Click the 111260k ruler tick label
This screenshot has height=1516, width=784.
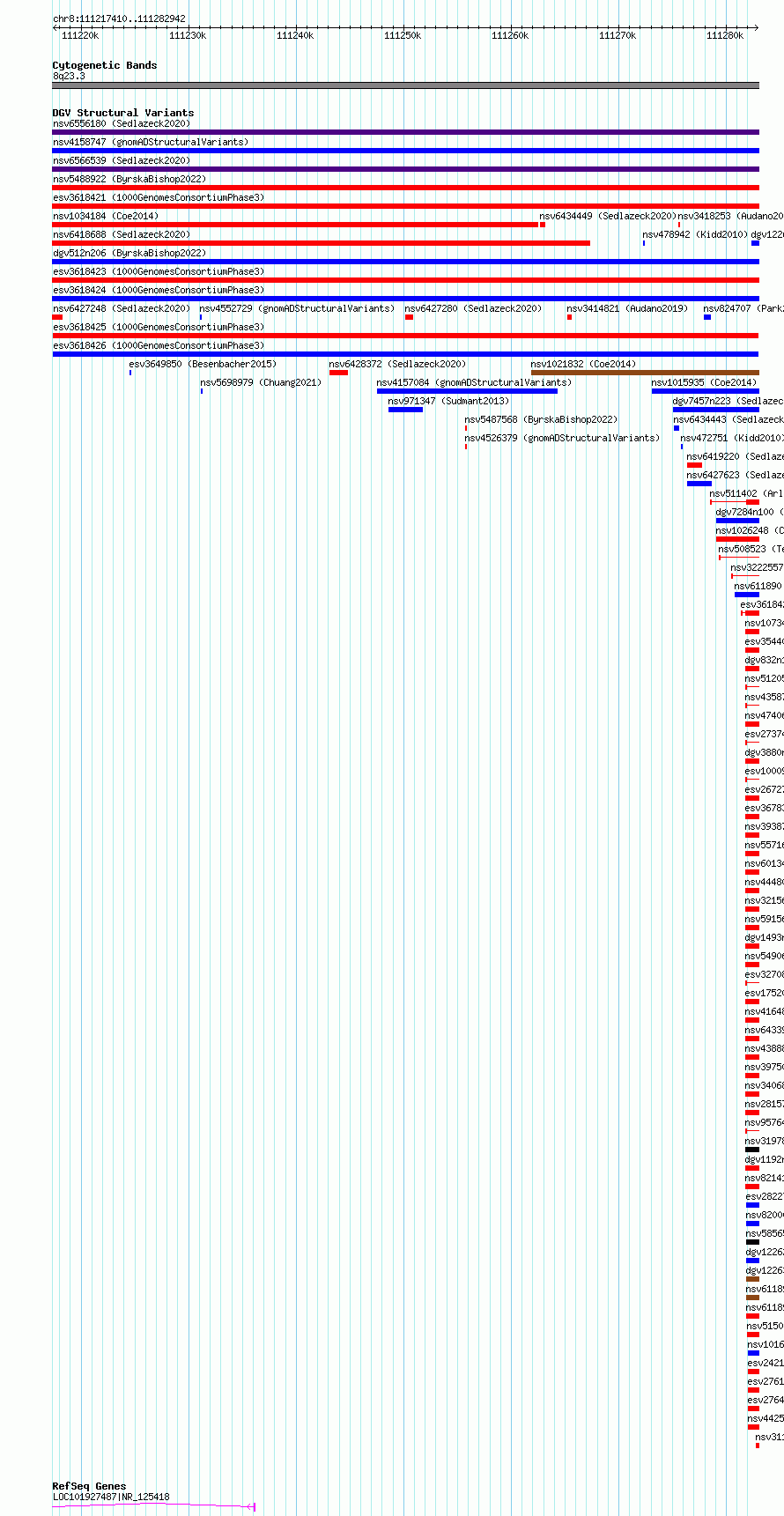coord(510,35)
